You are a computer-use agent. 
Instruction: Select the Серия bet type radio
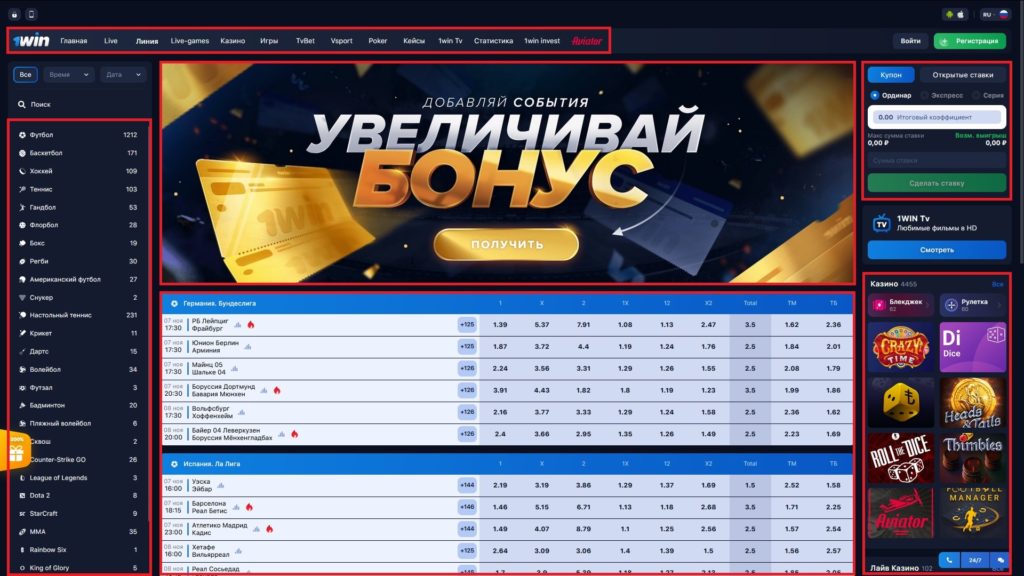[x=976, y=95]
